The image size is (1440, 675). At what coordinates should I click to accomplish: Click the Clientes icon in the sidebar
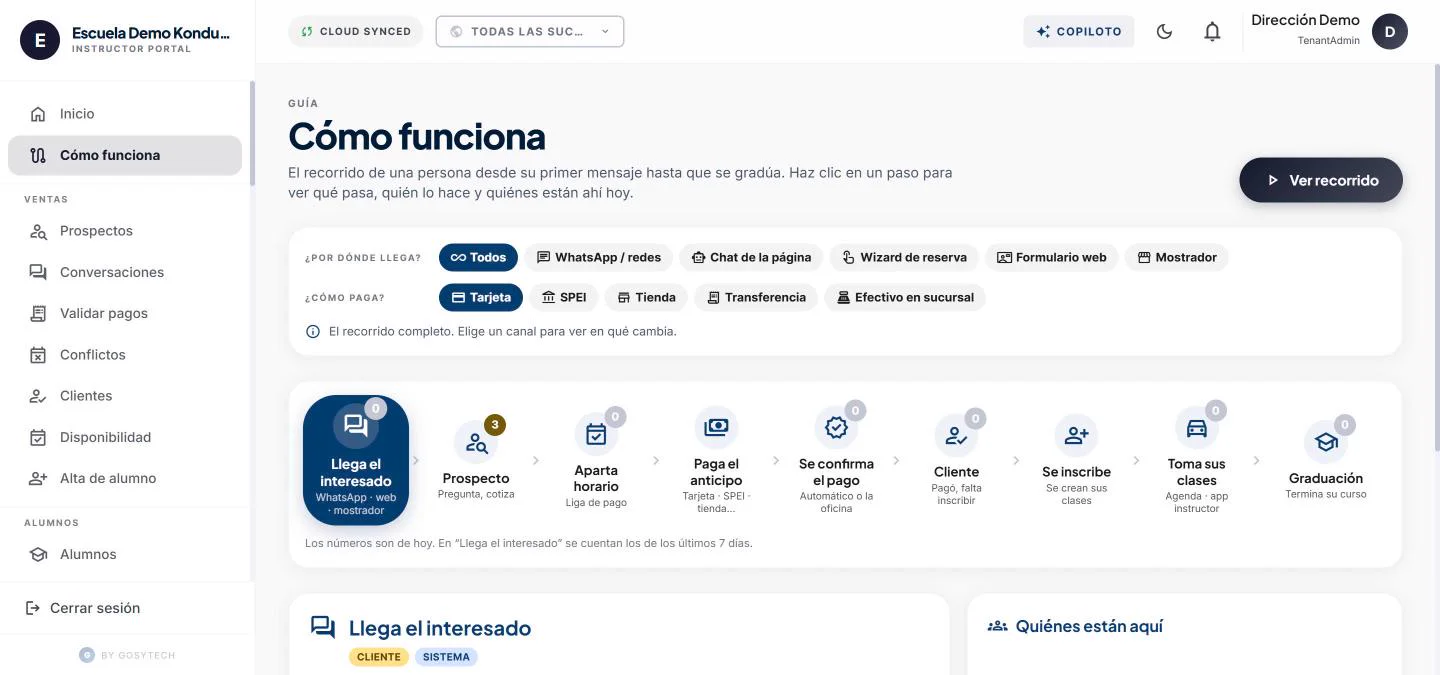click(x=38, y=396)
